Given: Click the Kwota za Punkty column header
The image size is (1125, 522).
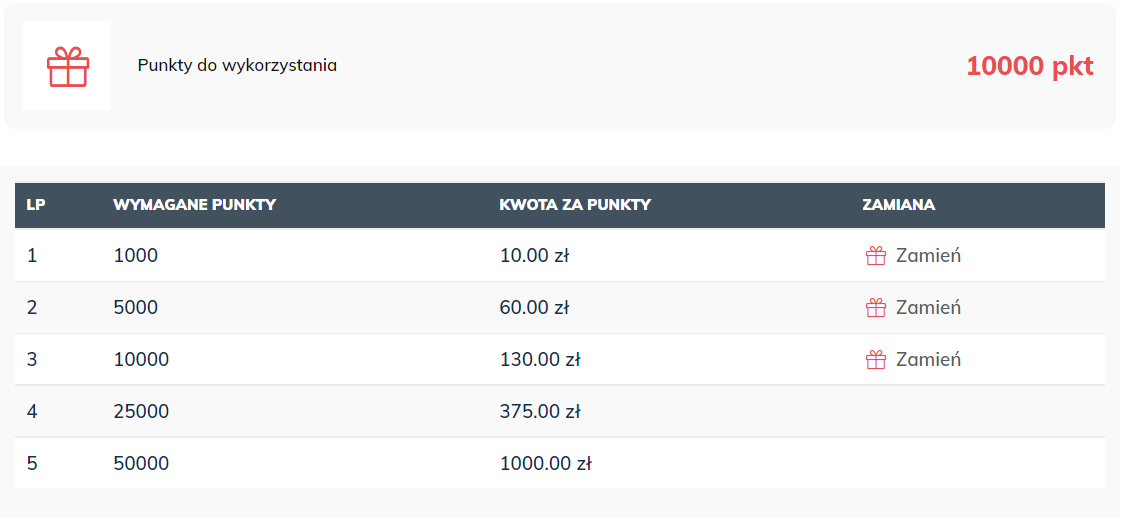Looking at the screenshot, I should [x=575, y=205].
